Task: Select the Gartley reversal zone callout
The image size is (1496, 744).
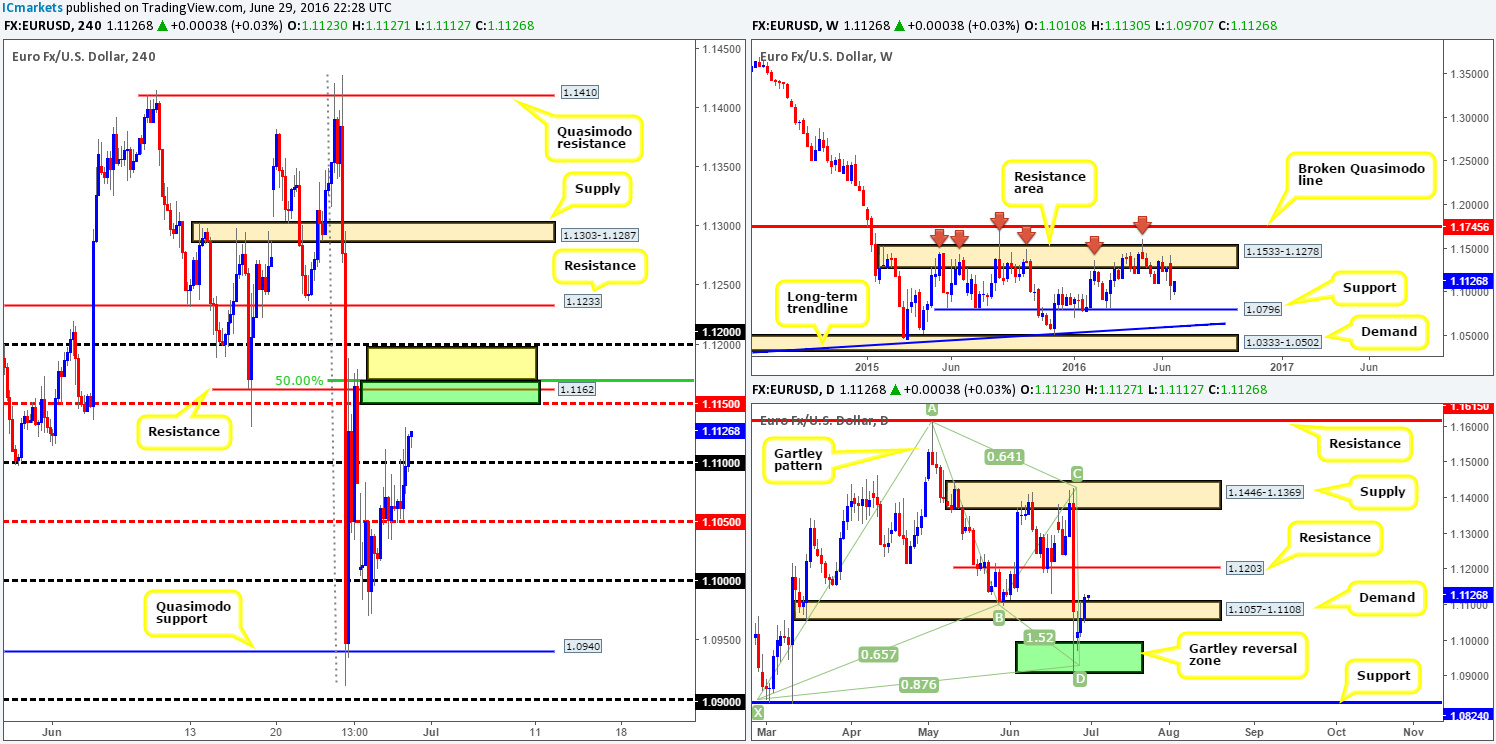Action: tap(1243, 655)
